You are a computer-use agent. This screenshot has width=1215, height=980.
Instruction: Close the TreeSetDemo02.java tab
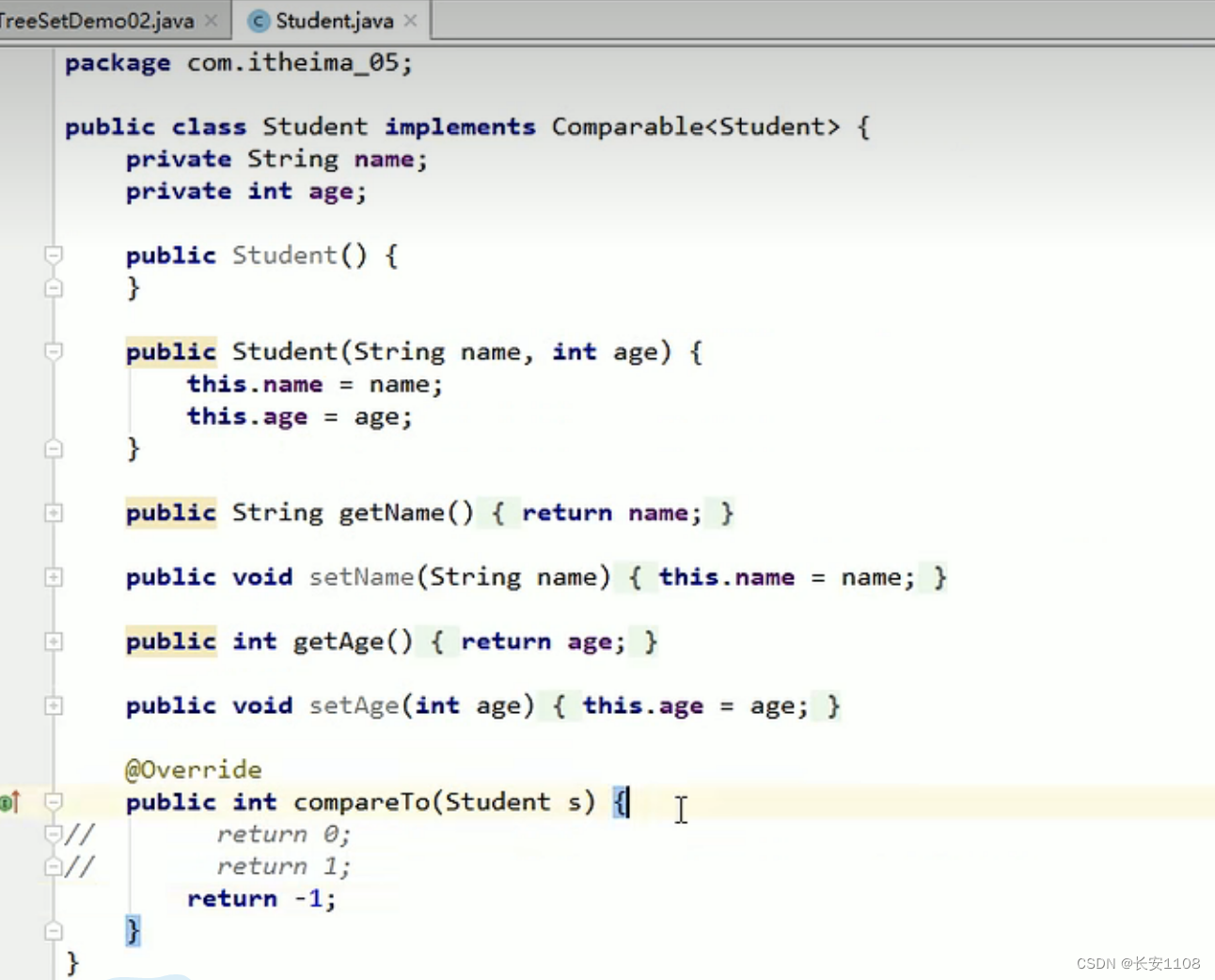(211, 20)
